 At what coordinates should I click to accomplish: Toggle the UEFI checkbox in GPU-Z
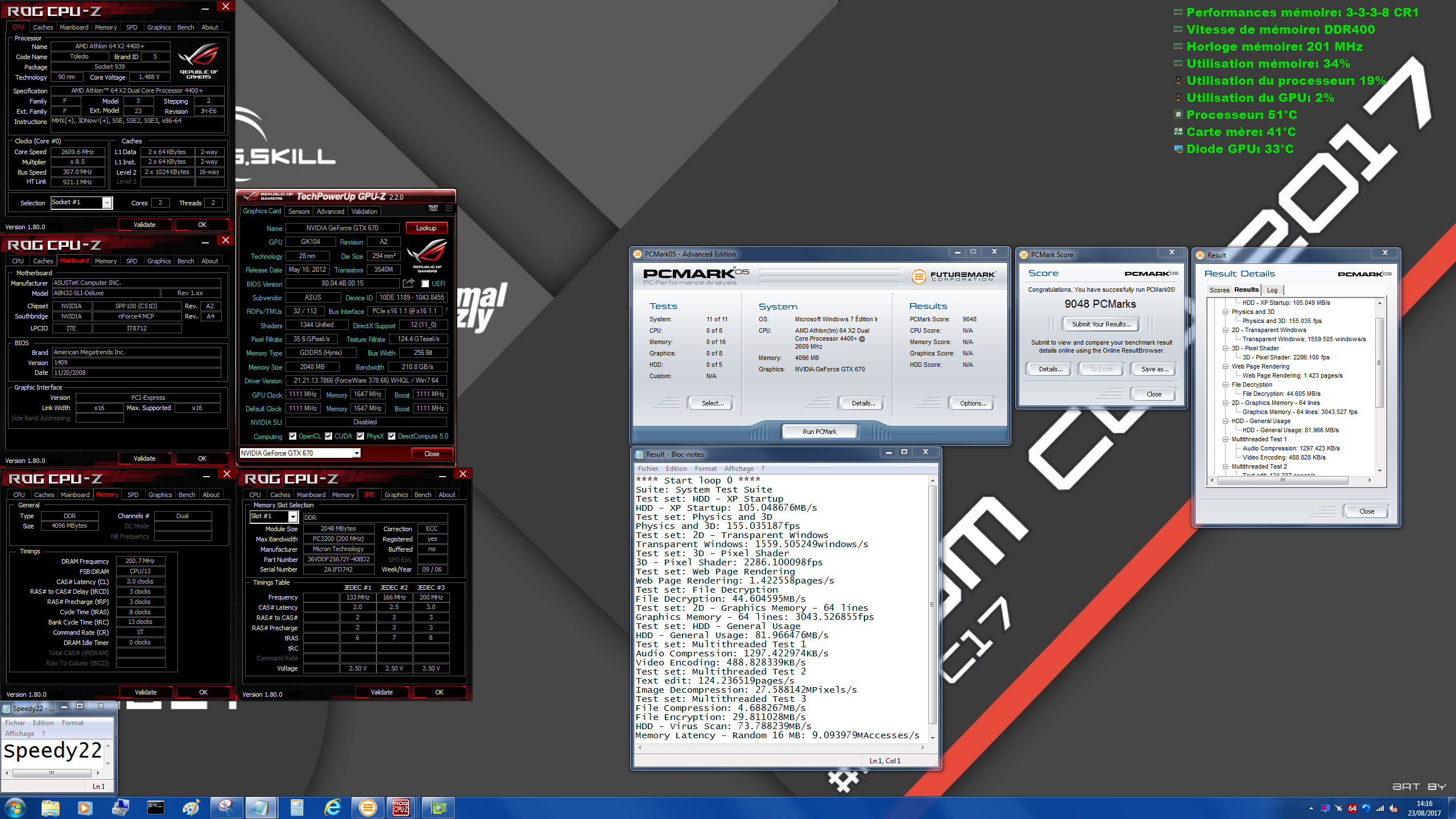coord(425,284)
